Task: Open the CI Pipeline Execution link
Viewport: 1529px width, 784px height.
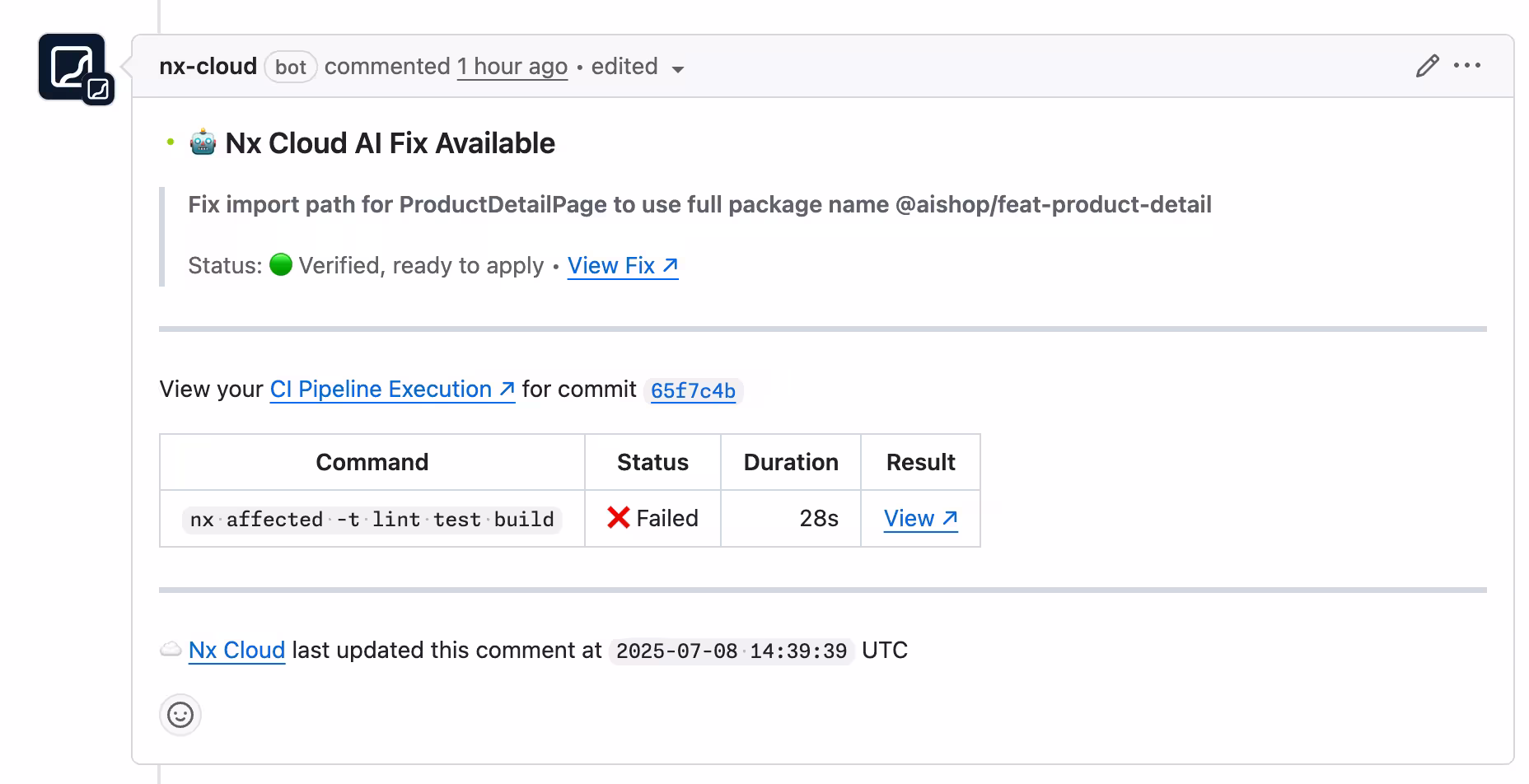Action: (x=381, y=389)
